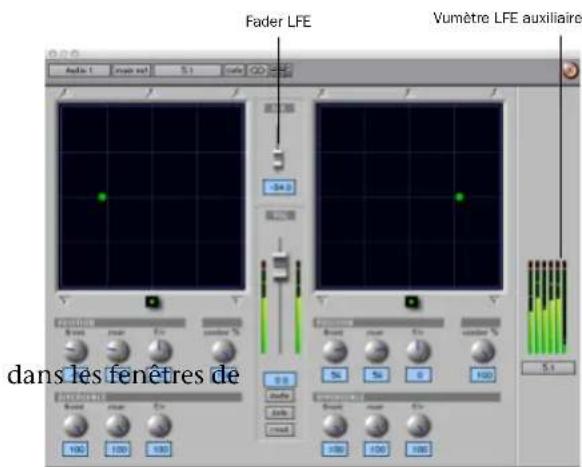The image size is (582, 467).
Task: Click right panner Position rear value field
Action: coord(377,375)
